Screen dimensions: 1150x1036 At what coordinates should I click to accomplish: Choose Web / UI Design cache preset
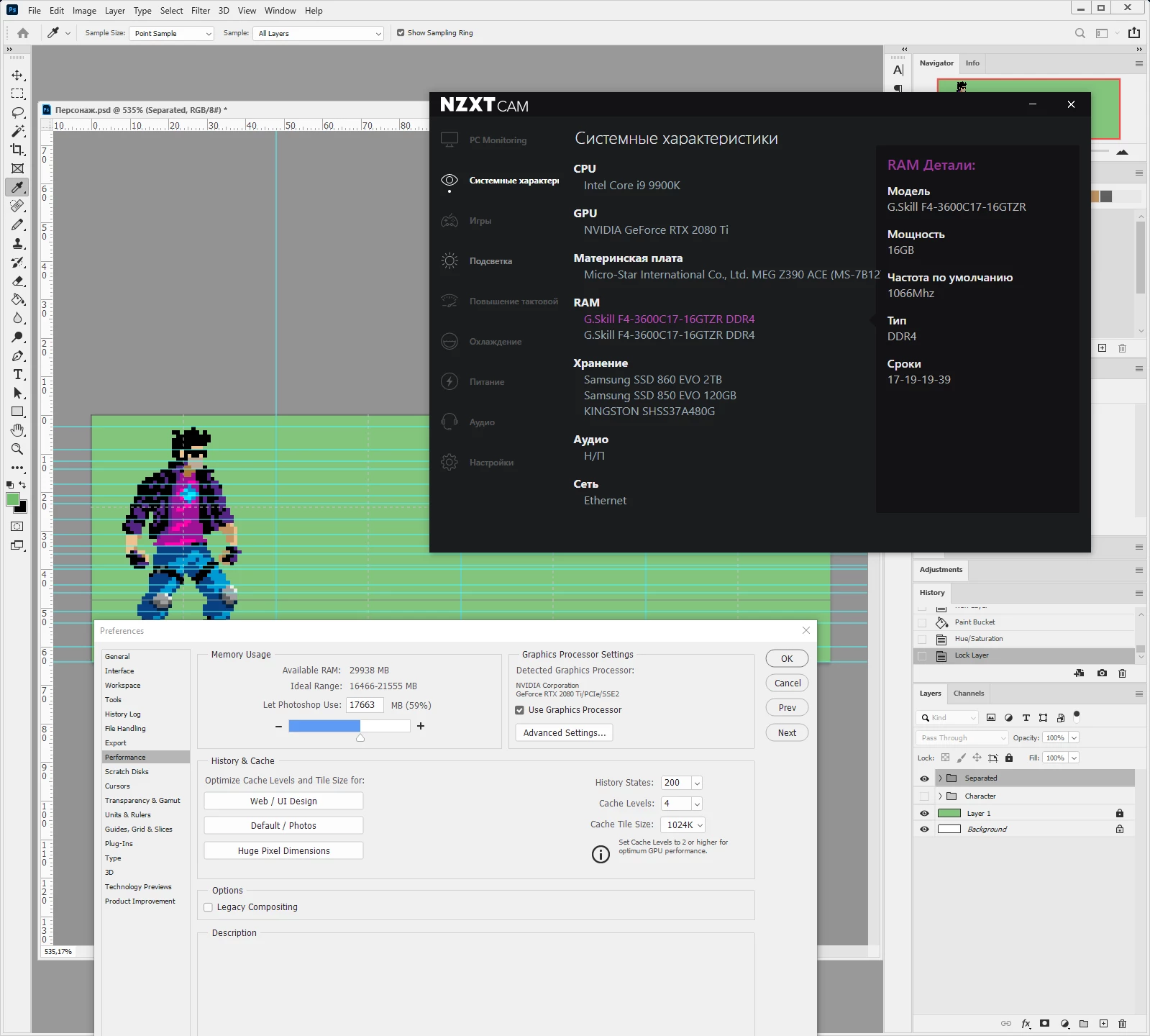click(283, 801)
